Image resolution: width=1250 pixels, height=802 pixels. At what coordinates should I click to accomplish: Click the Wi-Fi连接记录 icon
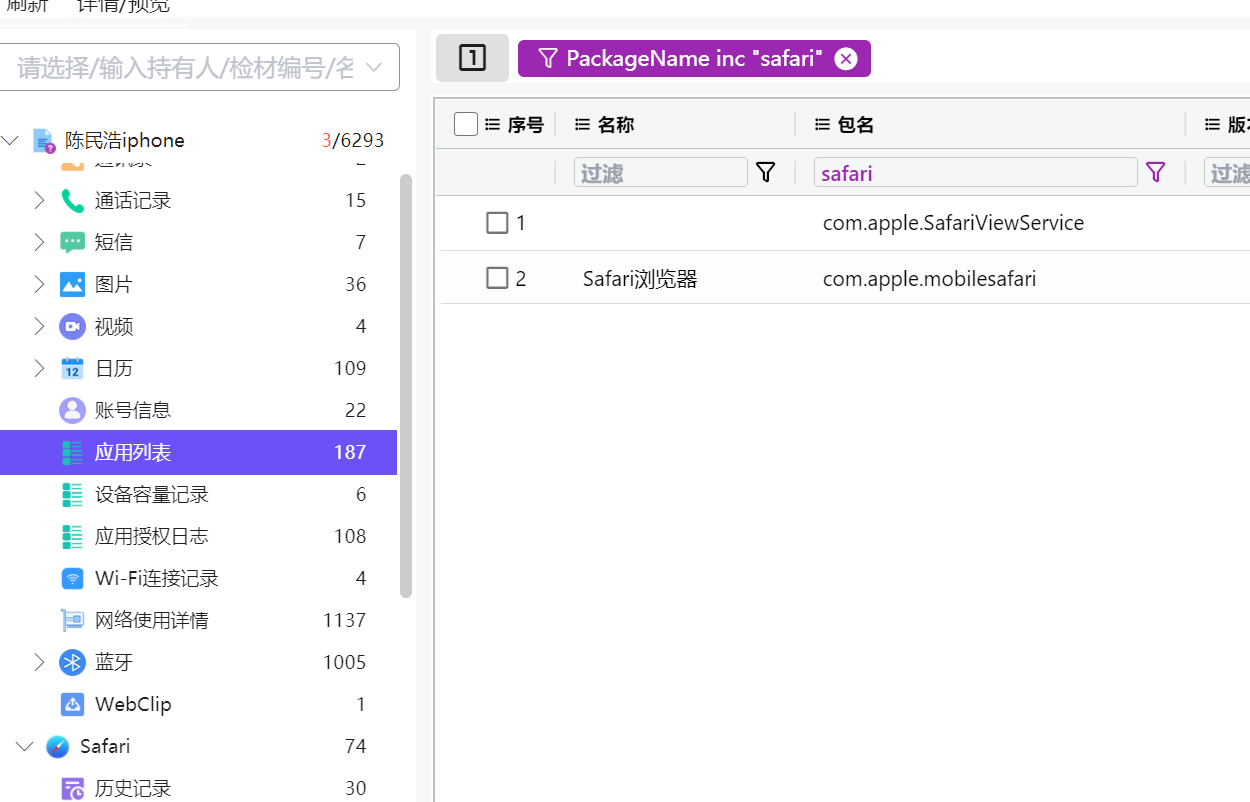click(72, 578)
